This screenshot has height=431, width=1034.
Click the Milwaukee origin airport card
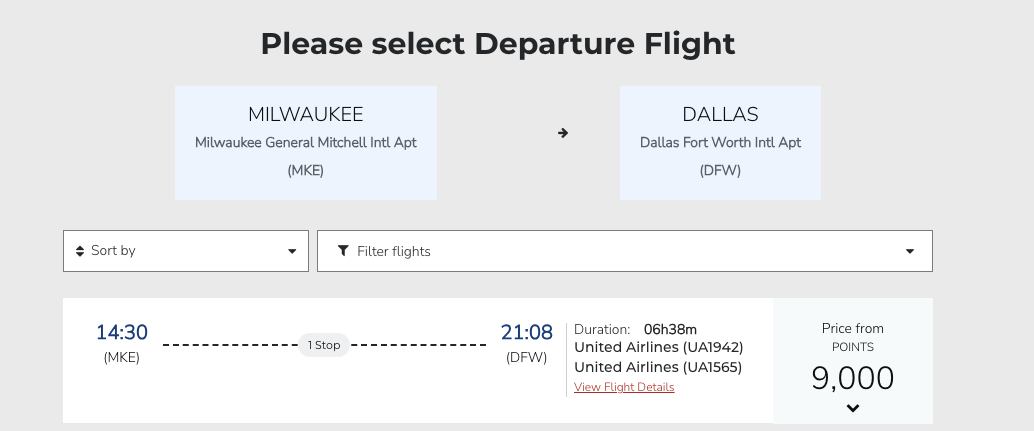305,142
